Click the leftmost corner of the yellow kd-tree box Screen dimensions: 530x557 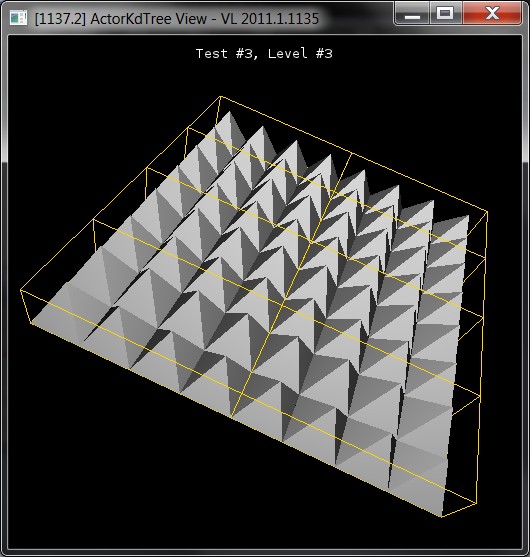click(x=21, y=290)
